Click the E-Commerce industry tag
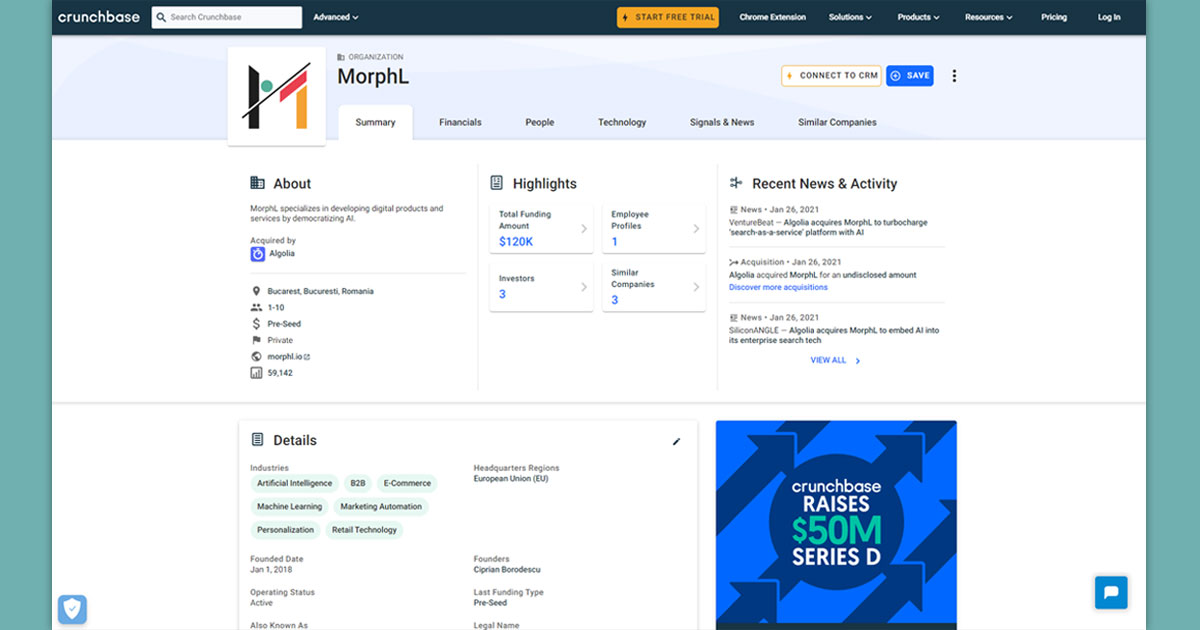The height and width of the screenshot is (630, 1200). coord(407,483)
